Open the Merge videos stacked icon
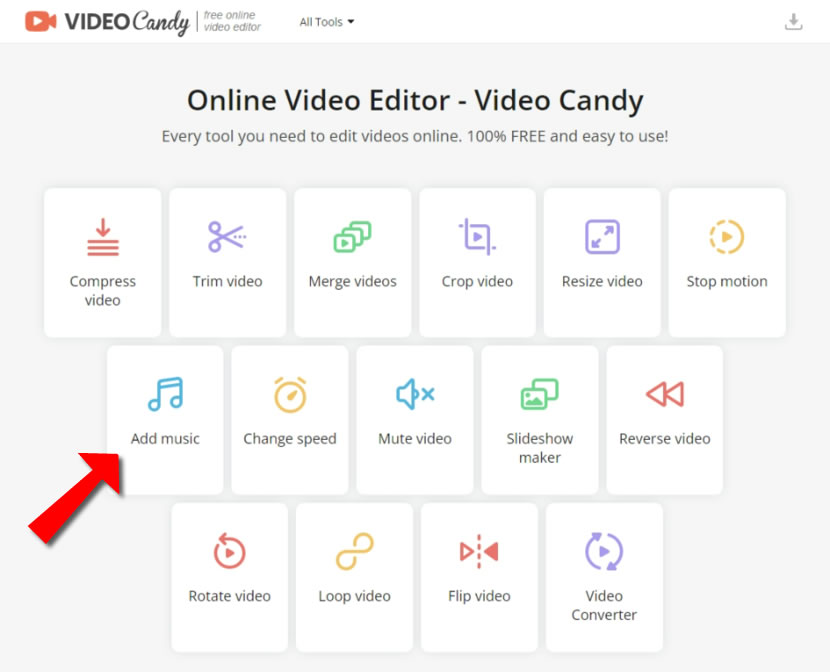The height and width of the screenshot is (672, 830). pyautogui.click(x=353, y=237)
